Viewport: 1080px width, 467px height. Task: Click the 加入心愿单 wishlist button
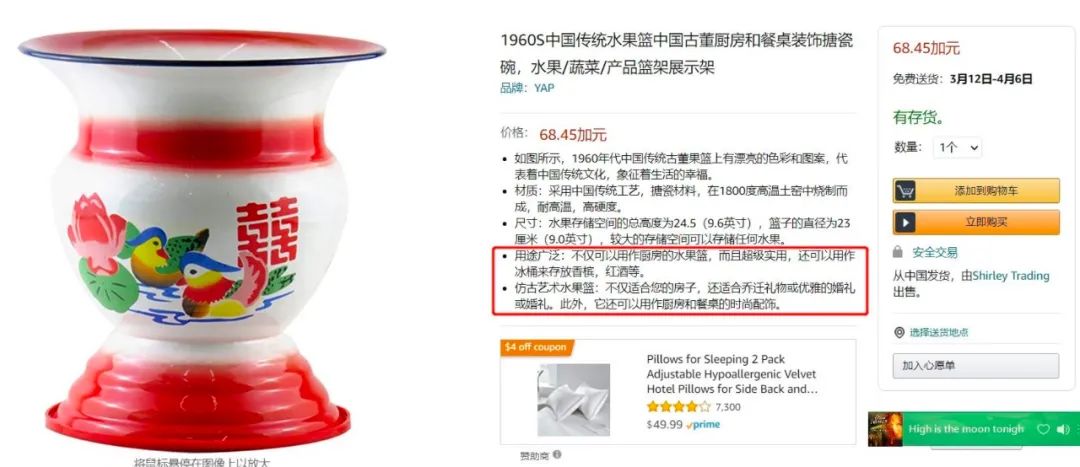[976, 366]
